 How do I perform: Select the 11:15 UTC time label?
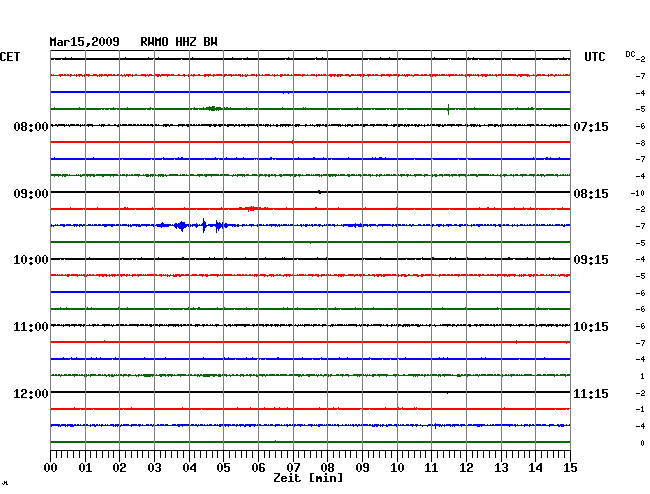point(591,393)
